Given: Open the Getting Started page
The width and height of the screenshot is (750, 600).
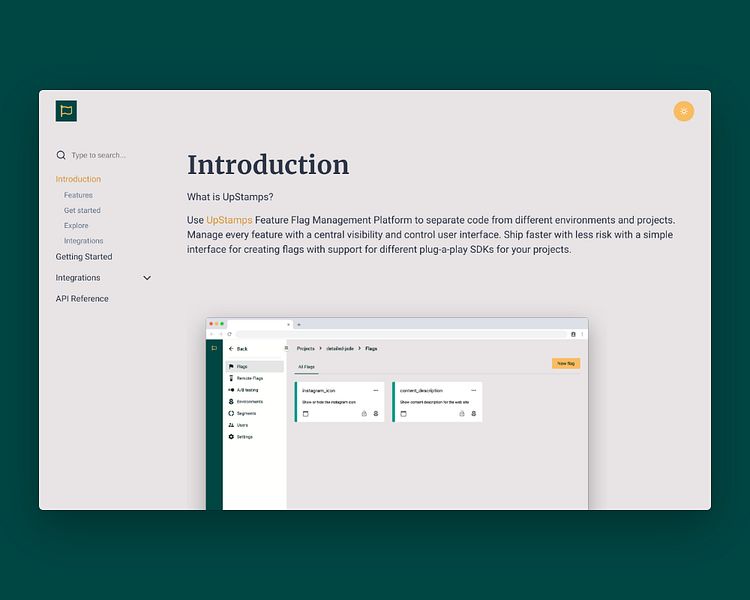Looking at the screenshot, I should coord(84,256).
